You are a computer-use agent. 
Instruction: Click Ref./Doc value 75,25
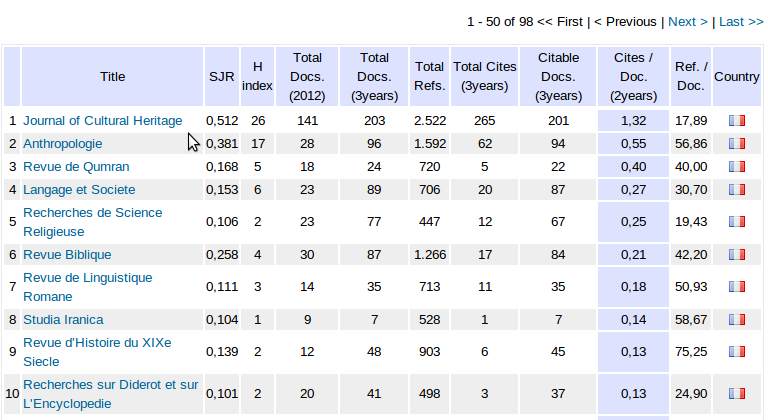(691, 352)
